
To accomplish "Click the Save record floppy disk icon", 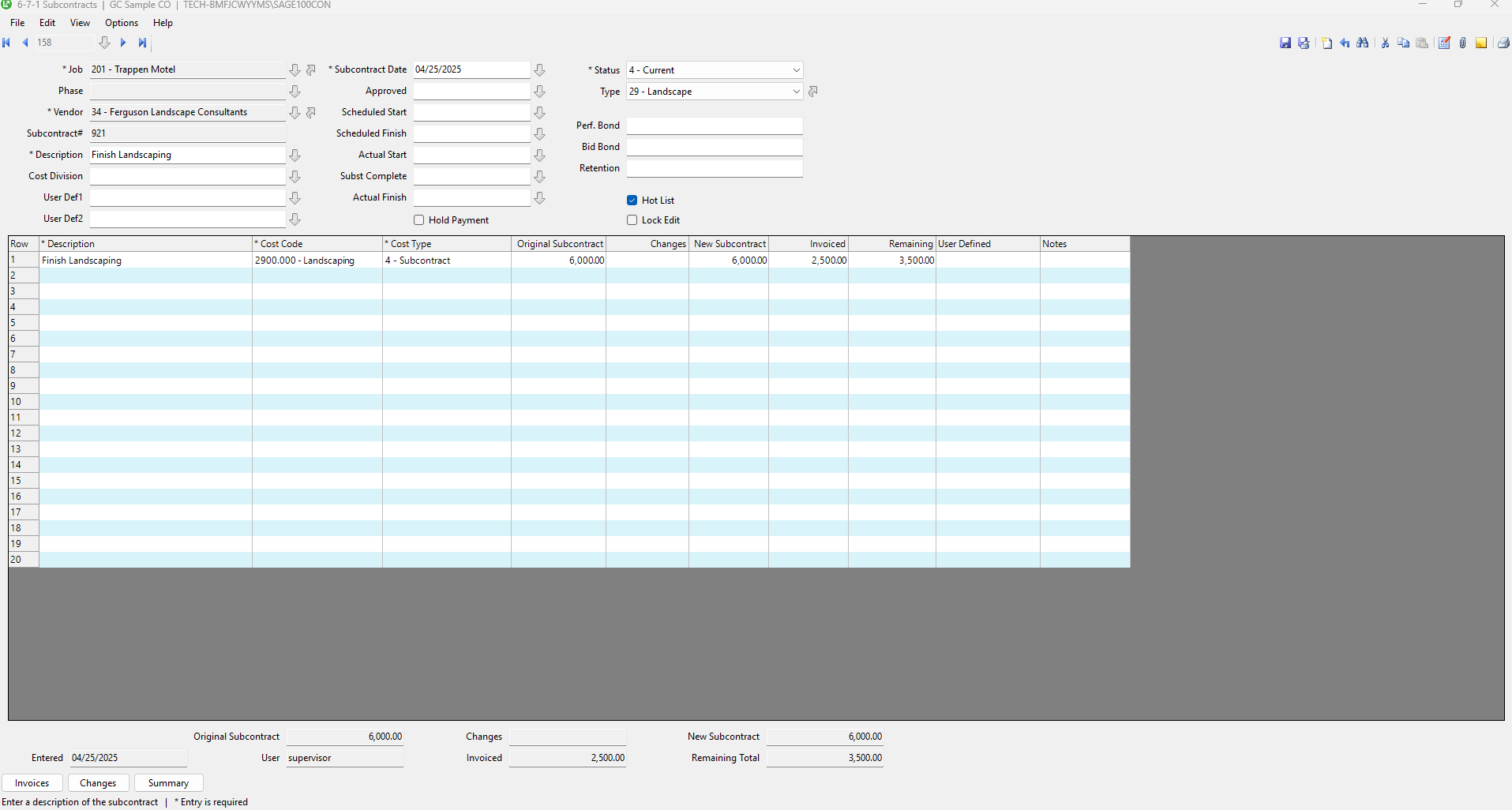I will coord(1285,43).
